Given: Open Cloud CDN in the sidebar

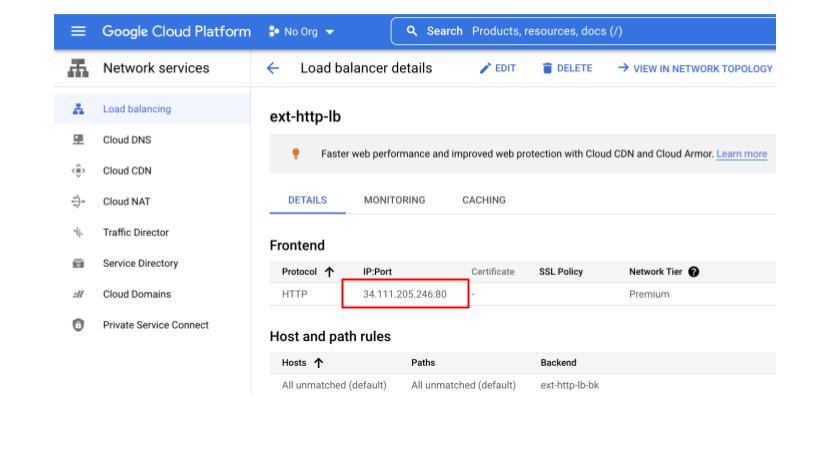Looking at the screenshot, I should pos(127,170).
